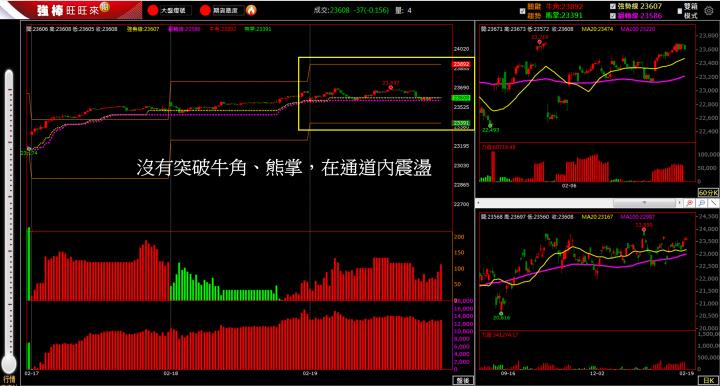
Task: Click the gold badge on 強棒旺旺來 logo
Action: click(x=104, y=6)
